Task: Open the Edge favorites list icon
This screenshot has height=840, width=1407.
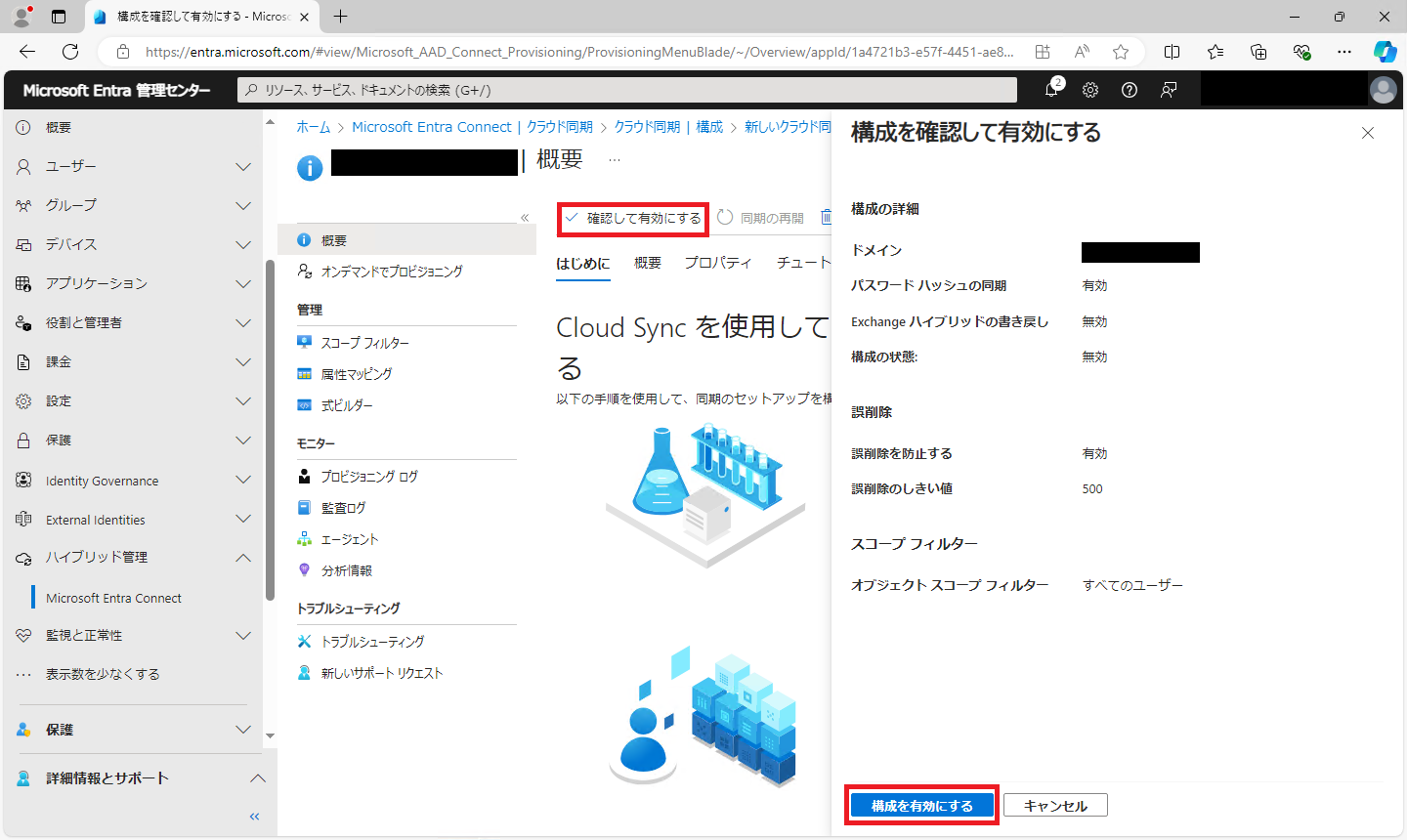Action: (1215, 52)
